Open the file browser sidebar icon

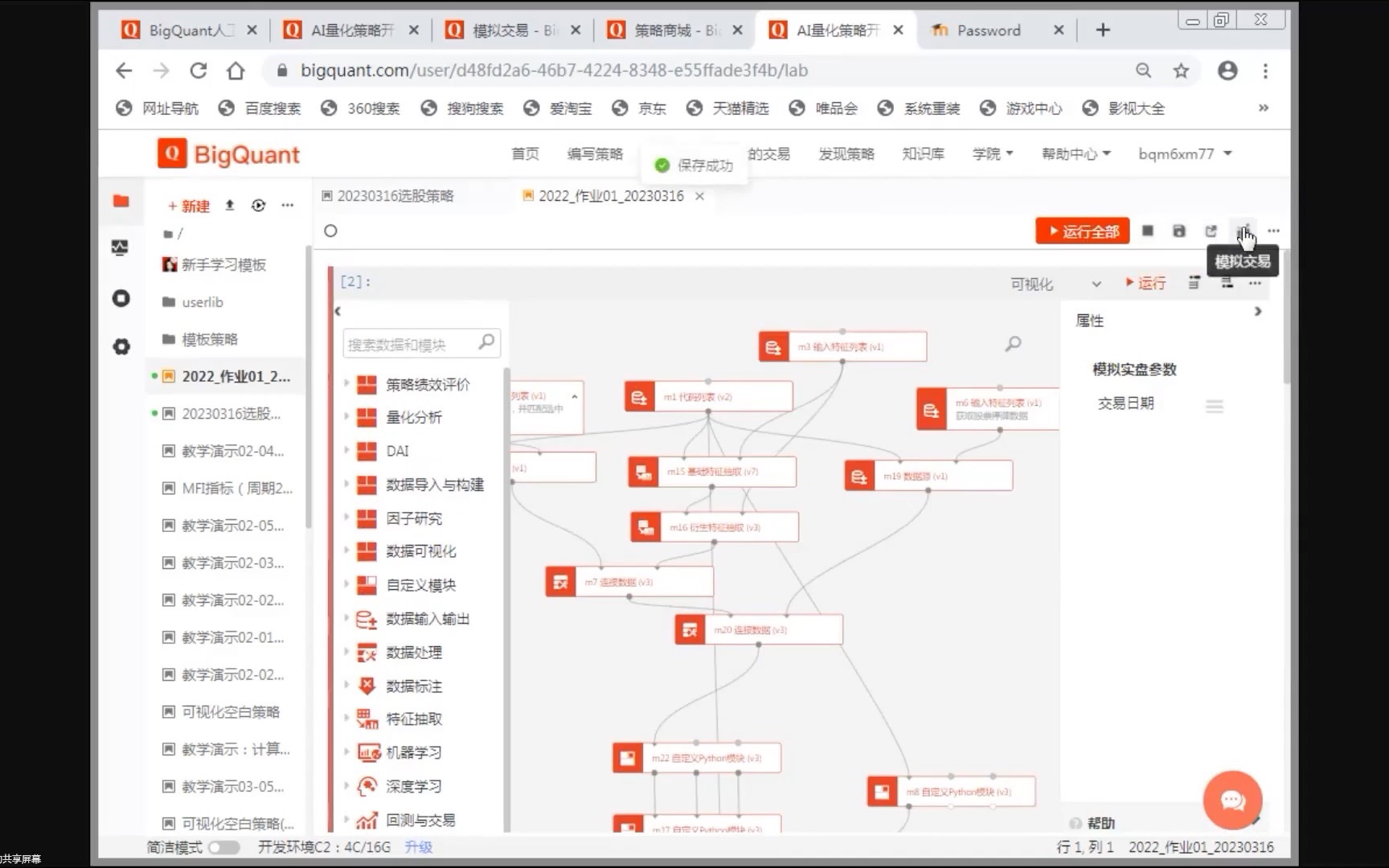pos(121,201)
